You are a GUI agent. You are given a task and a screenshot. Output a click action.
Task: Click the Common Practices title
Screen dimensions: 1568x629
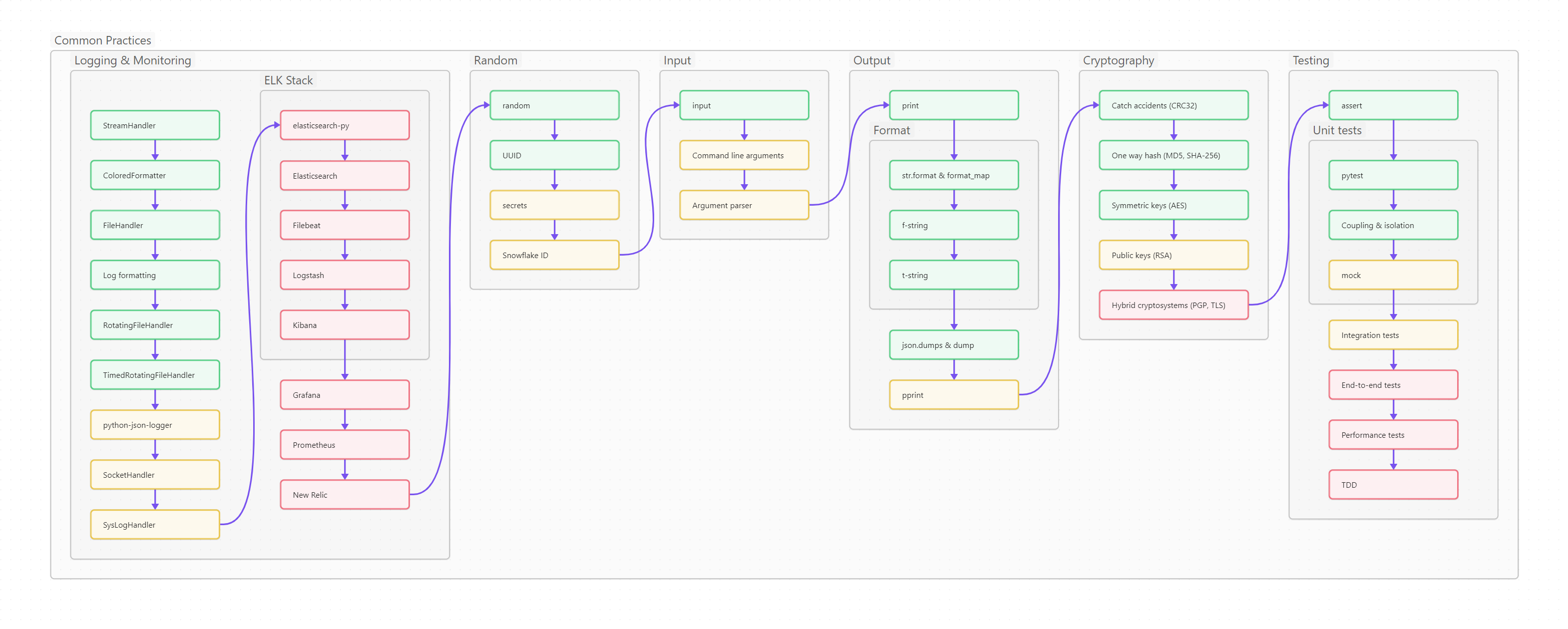point(102,40)
